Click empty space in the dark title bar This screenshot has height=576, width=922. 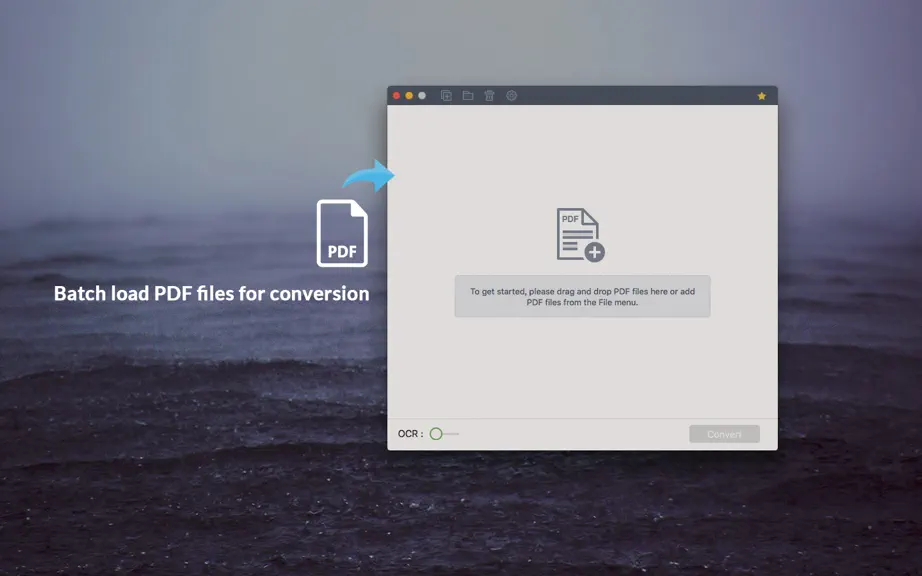[635, 96]
